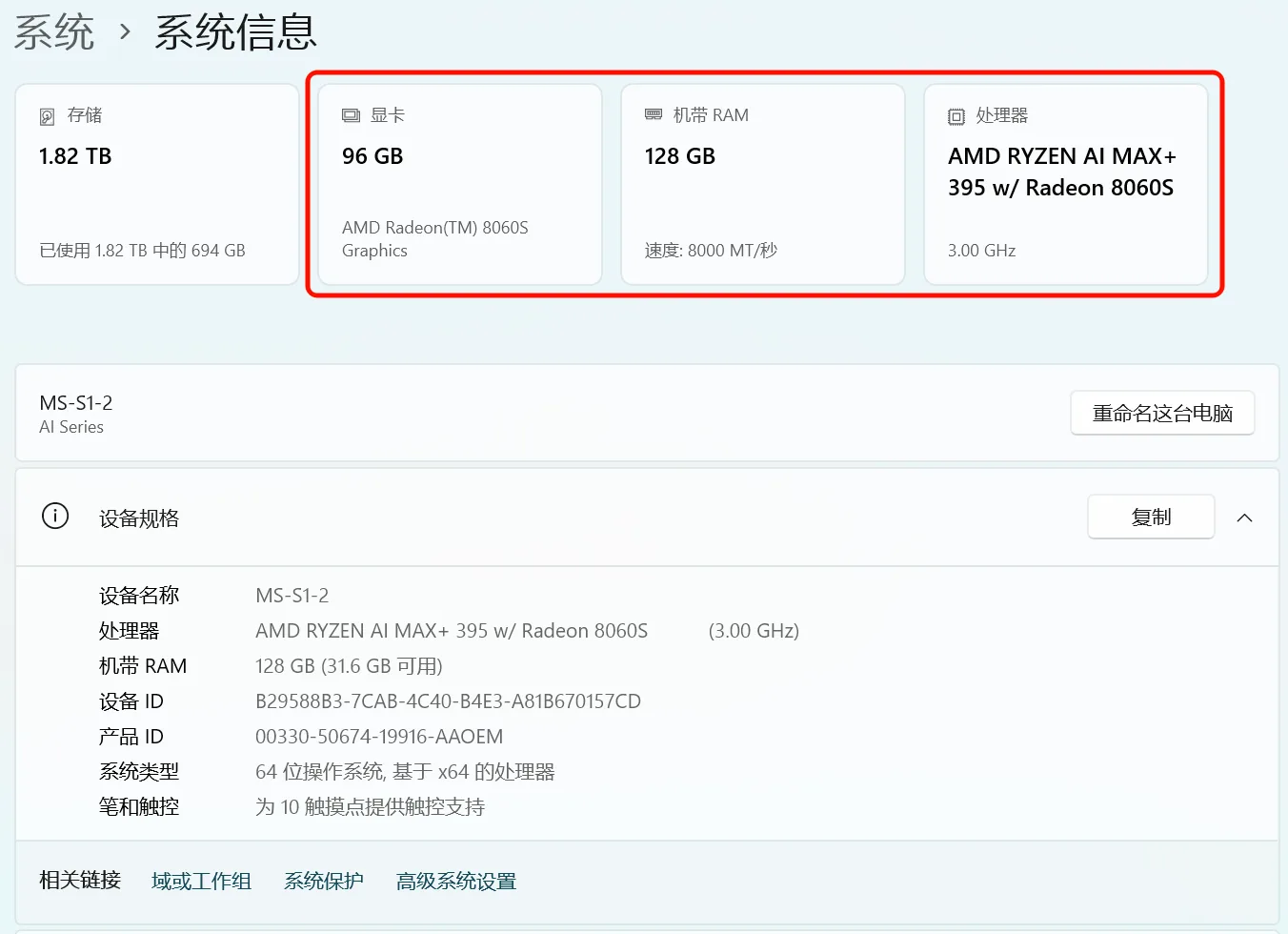The image size is (1288, 934).
Task: Select the 64 位操作系统 system type value
Action: click(405, 772)
